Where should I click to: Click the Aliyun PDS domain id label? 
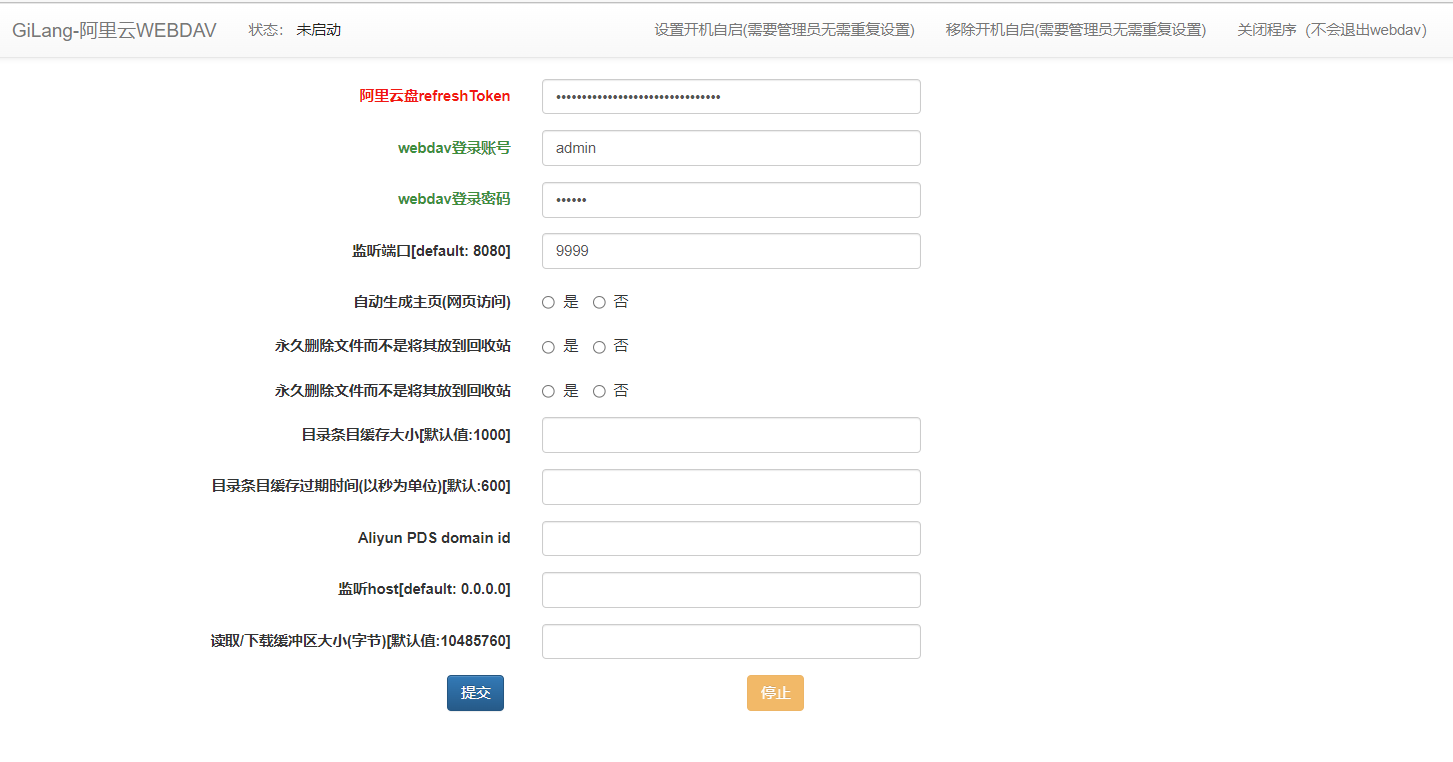click(x=434, y=538)
